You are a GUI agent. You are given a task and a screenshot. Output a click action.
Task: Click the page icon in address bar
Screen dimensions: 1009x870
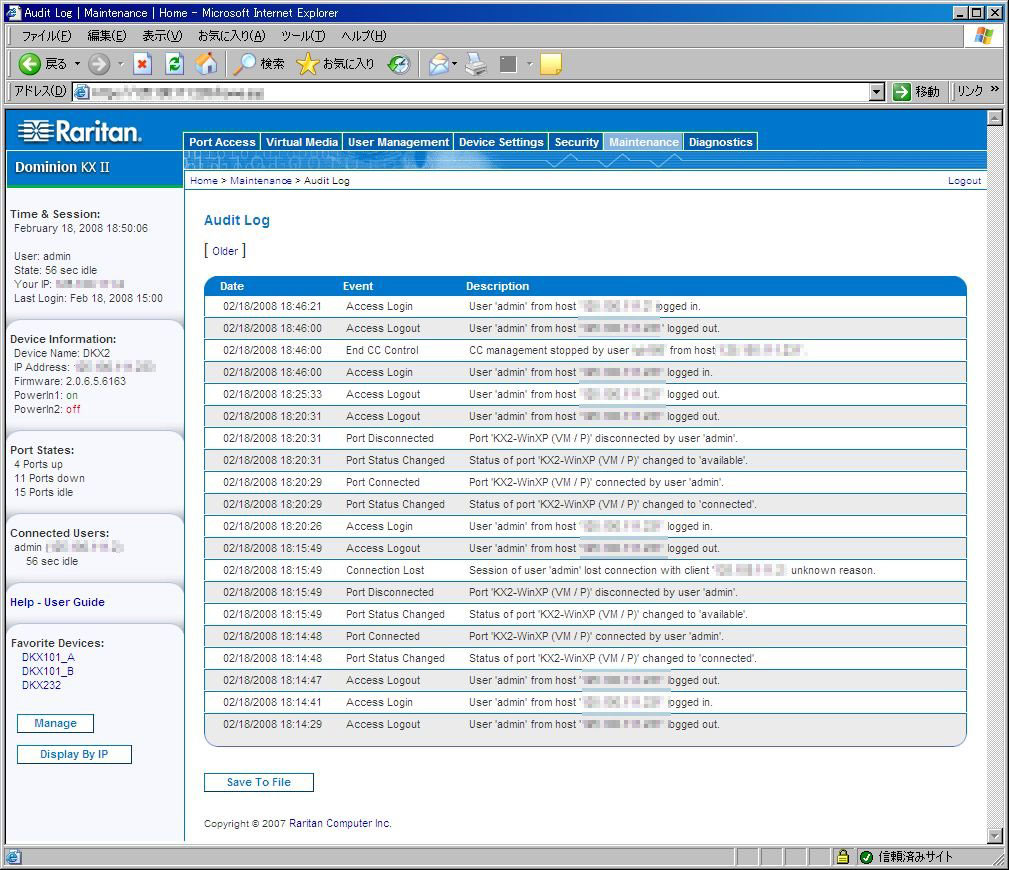click(81, 92)
